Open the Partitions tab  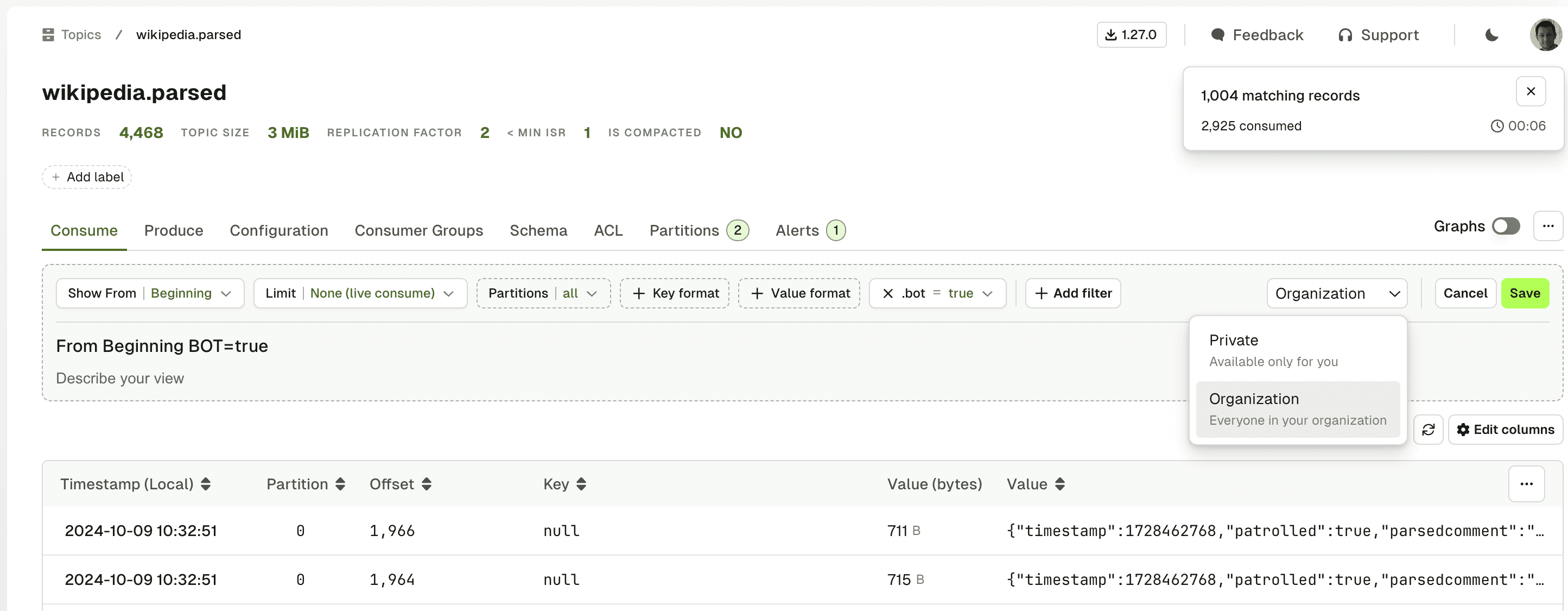pyautogui.click(x=699, y=230)
